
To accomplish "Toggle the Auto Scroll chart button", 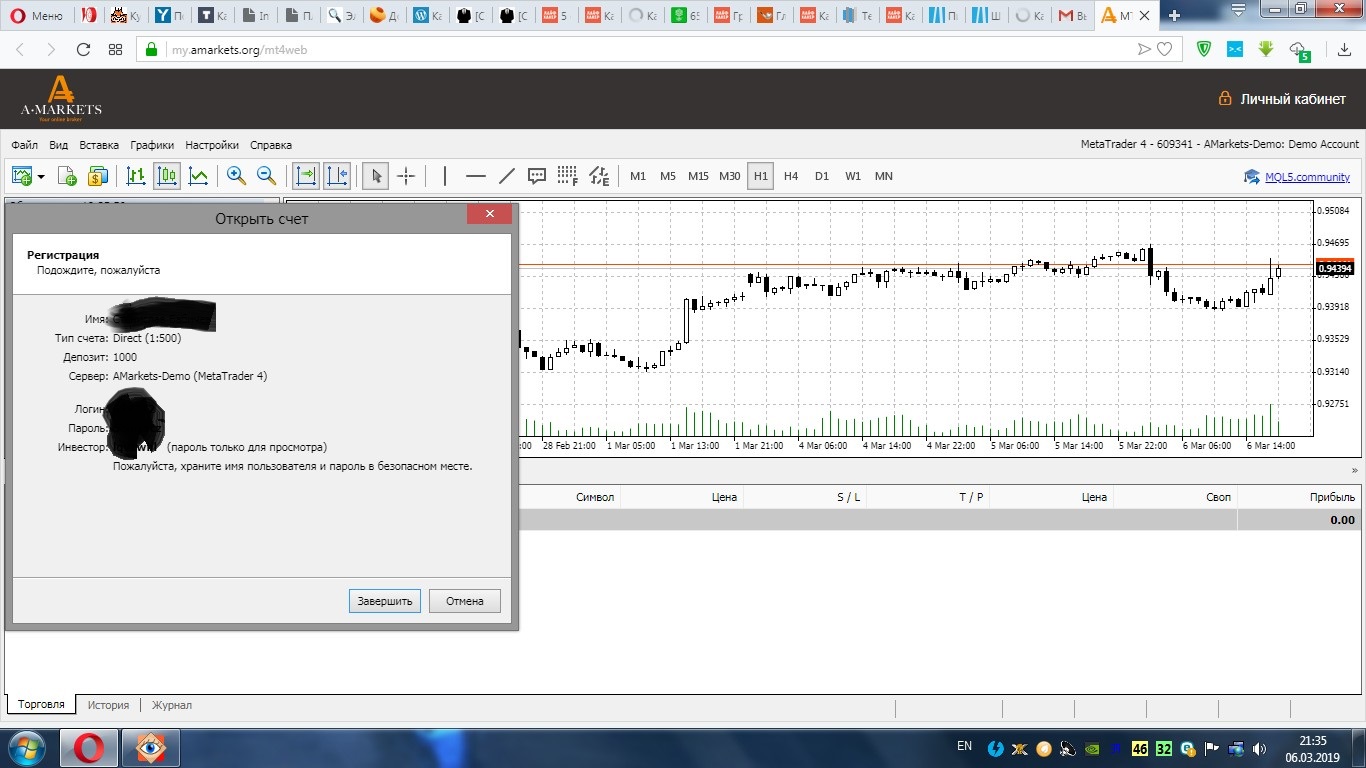I will (x=305, y=176).
